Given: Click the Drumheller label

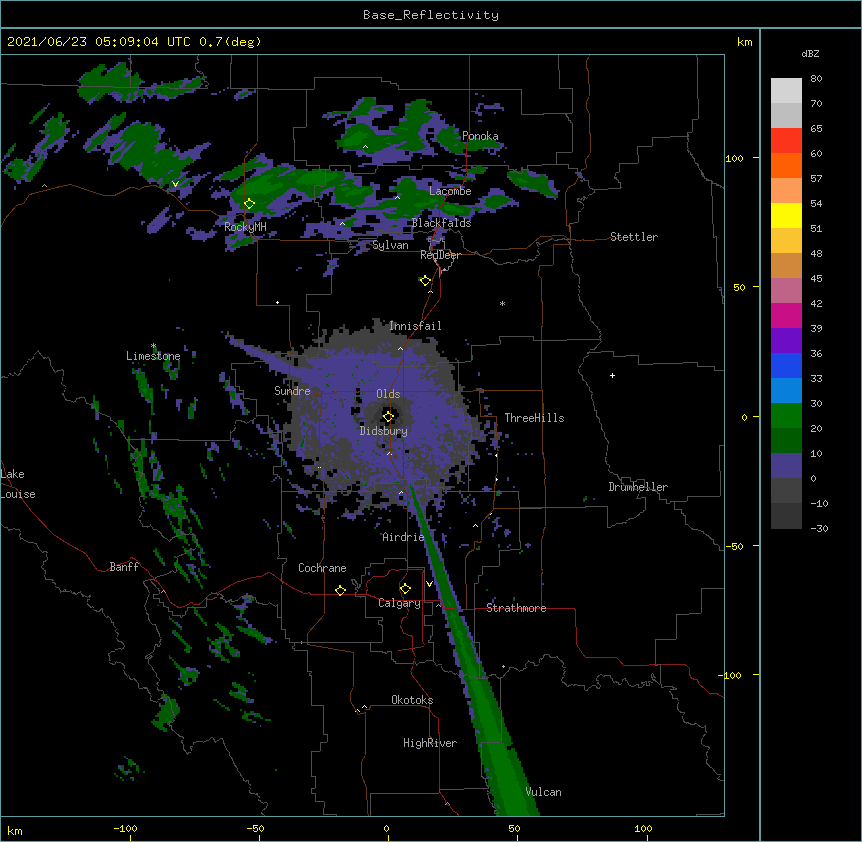Looking at the screenshot, I should pyautogui.click(x=638, y=487).
